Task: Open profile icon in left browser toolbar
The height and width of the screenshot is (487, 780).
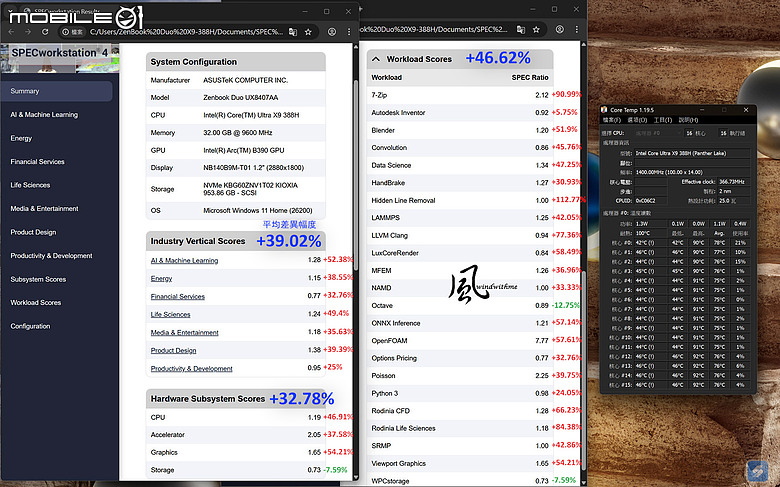Action: pos(331,32)
